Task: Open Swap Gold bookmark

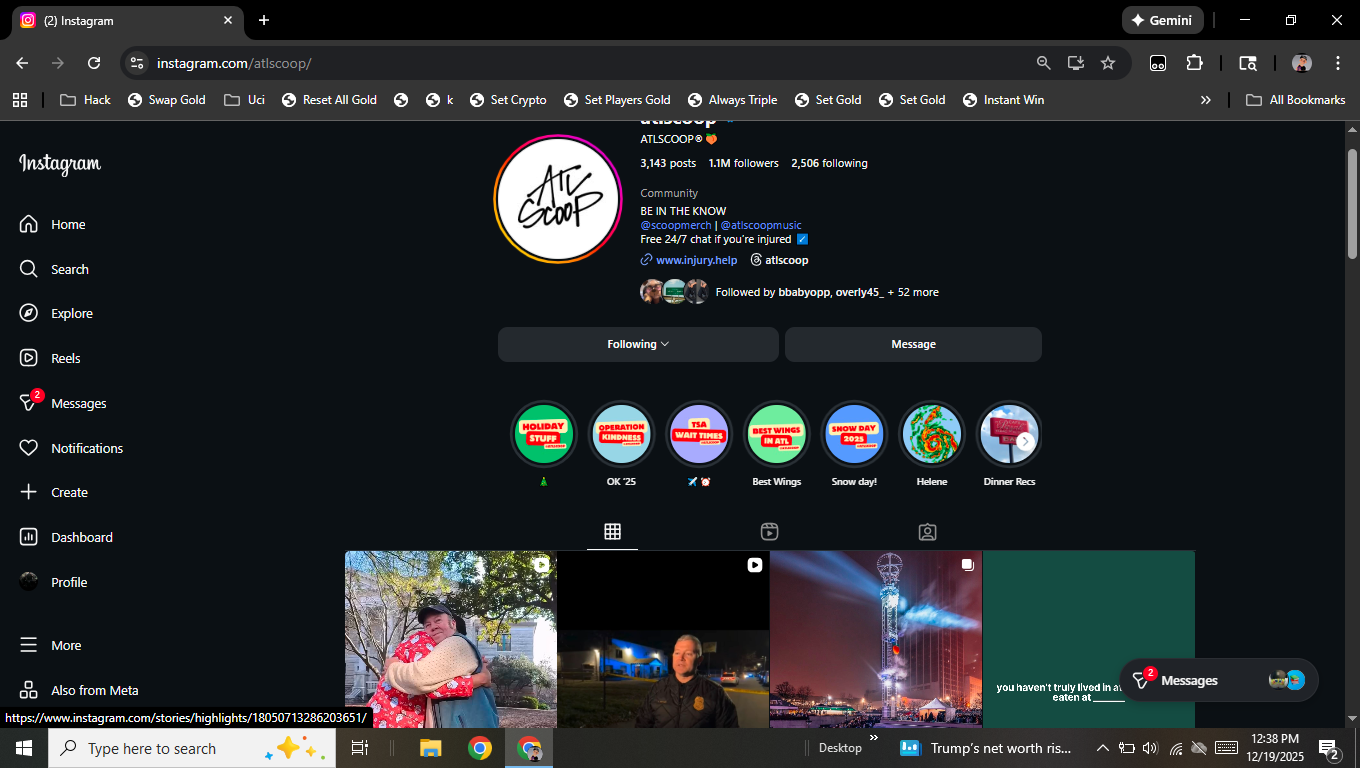Action: click(x=167, y=100)
